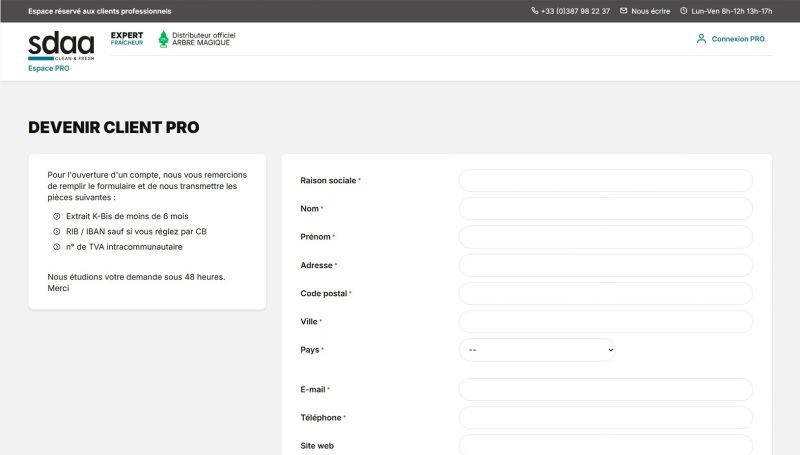The height and width of the screenshot is (455, 800).
Task: Click the phone icon in top bar
Action: coord(535,11)
